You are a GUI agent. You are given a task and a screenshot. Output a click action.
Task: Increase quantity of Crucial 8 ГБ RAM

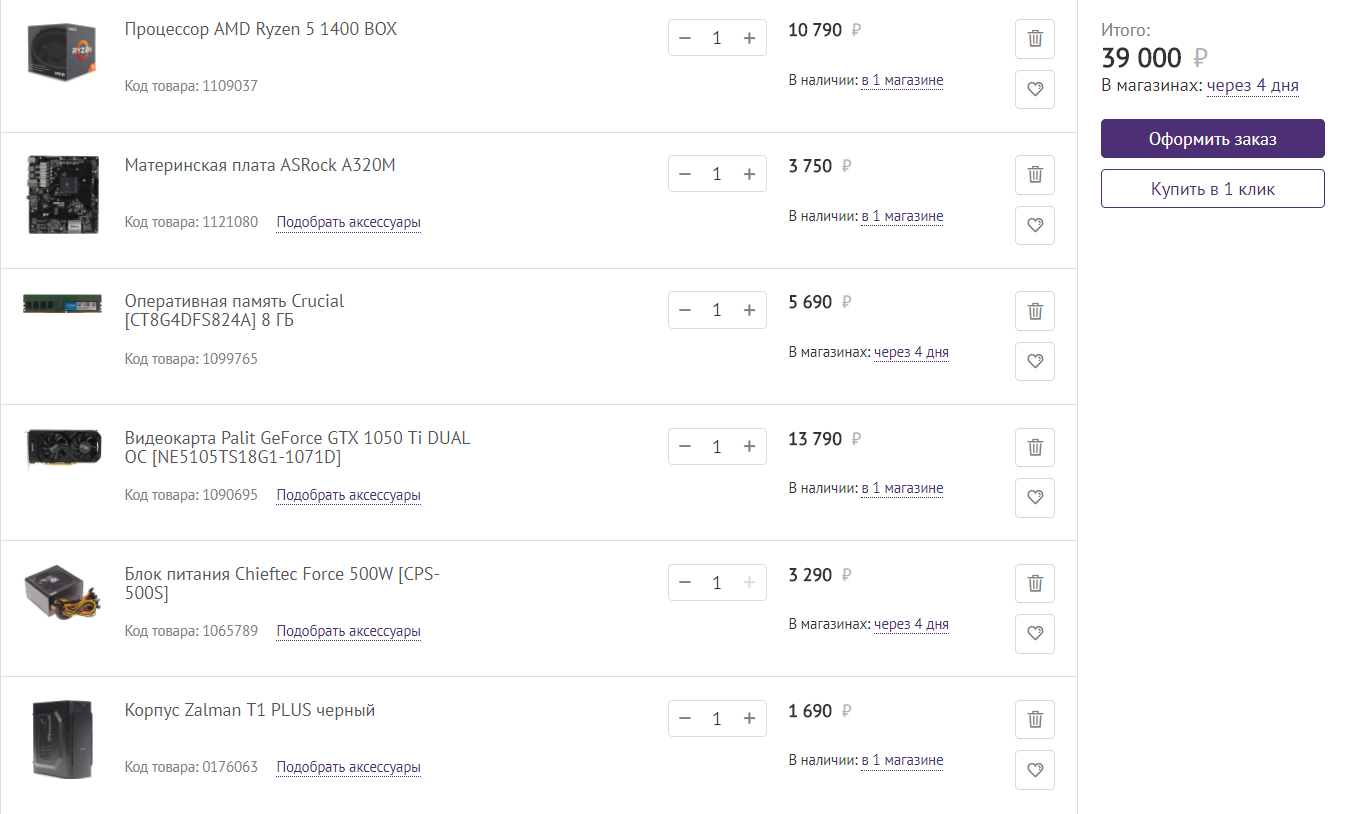coord(749,310)
